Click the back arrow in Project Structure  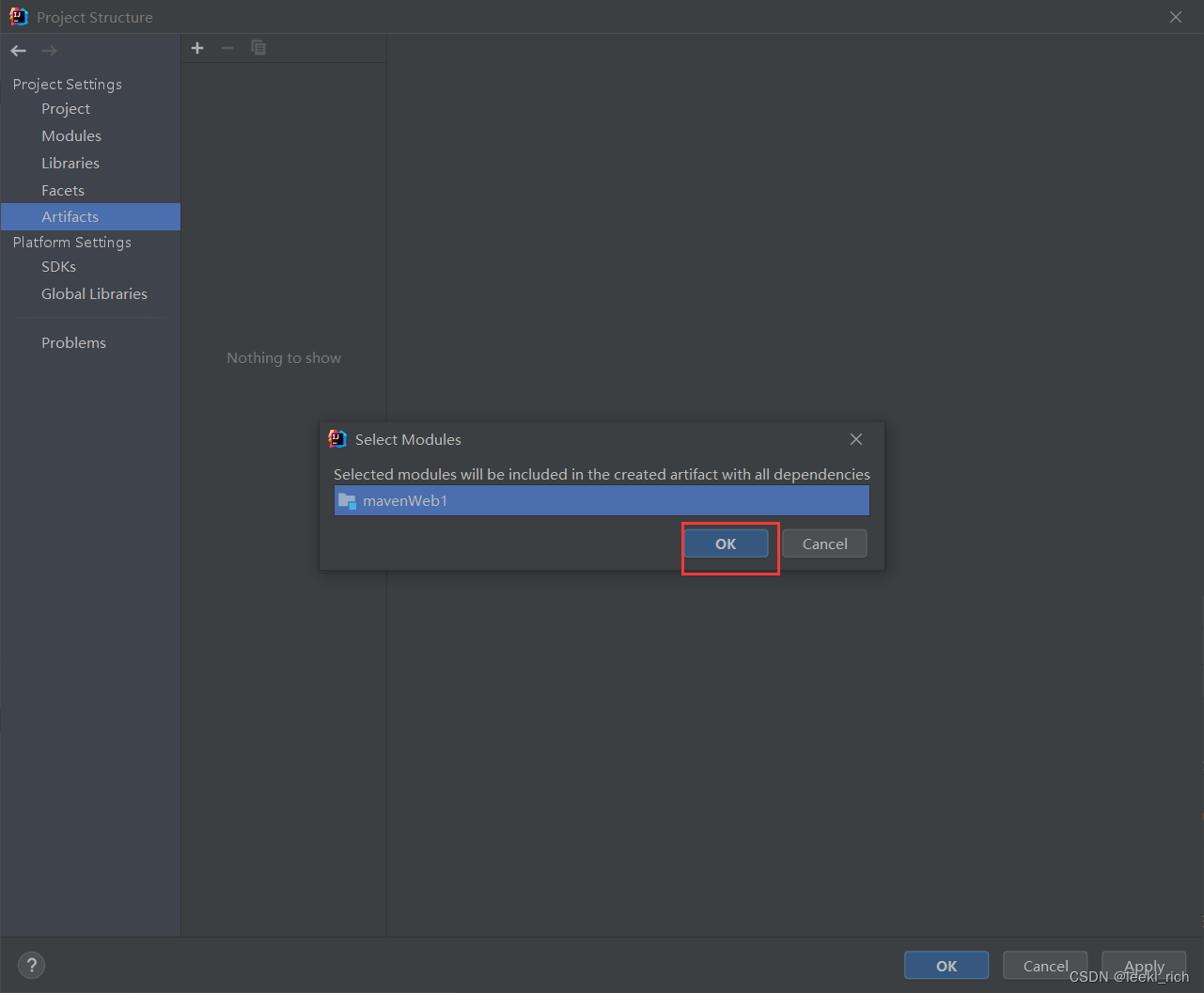click(x=19, y=51)
